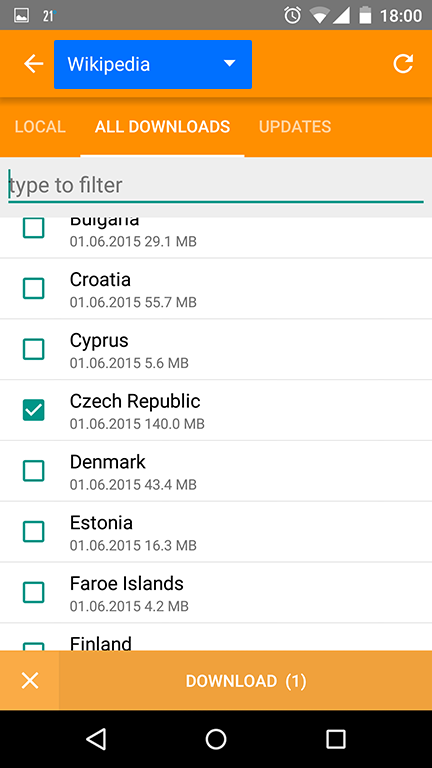Switch to the UPDATES tab
Image resolution: width=432 pixels, height=768 pixels.
tap(295, 127)
